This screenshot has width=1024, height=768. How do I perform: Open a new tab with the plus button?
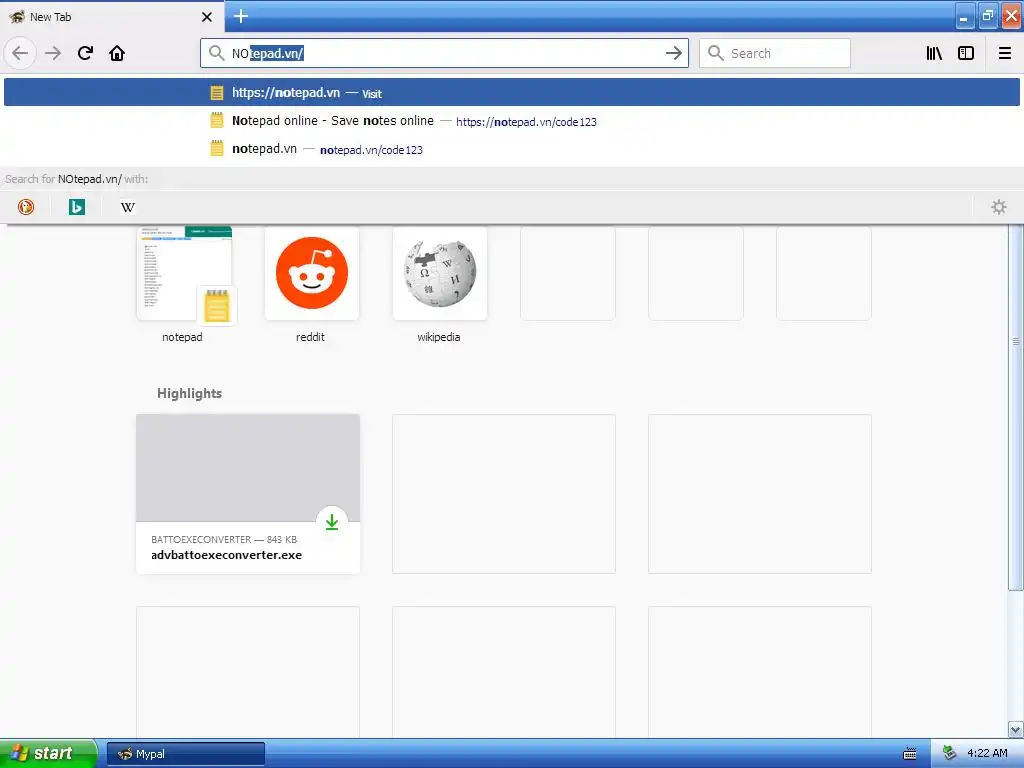241,16
